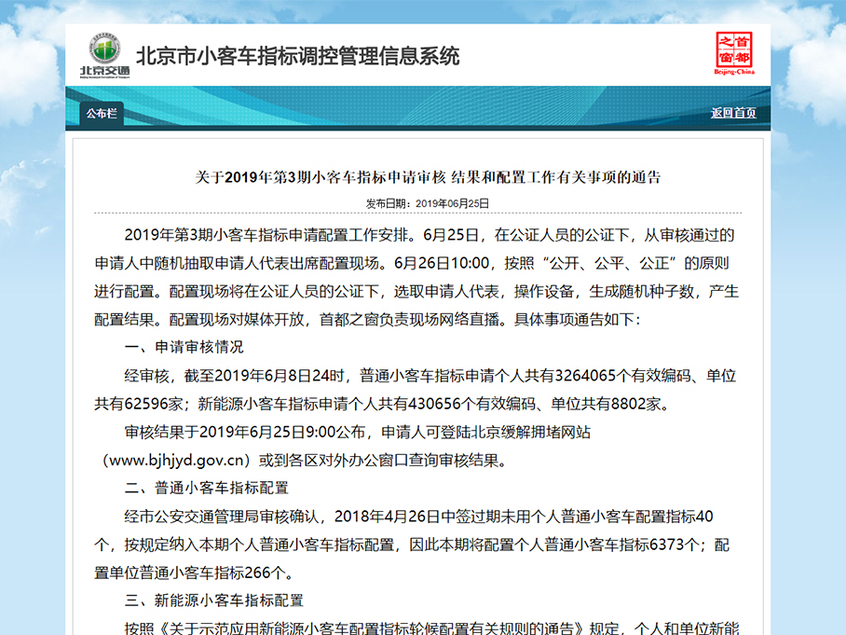Open the 公布栏 tab
846x635 pixels.
click(x=102, y=113)
